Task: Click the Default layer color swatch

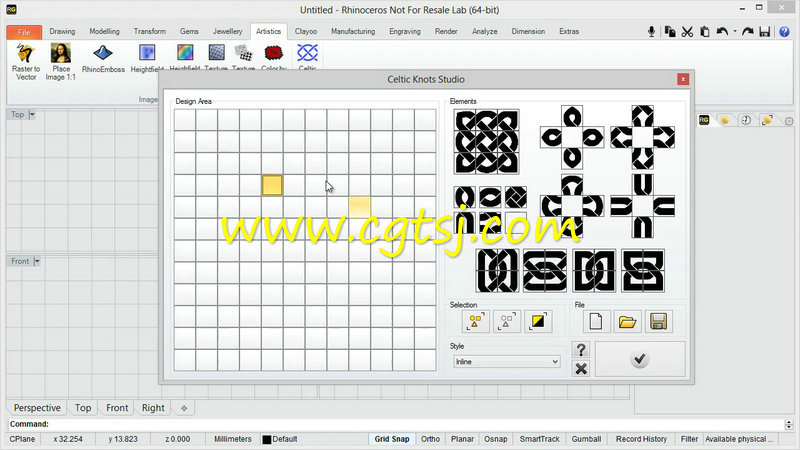Action: [x=267, y=439]
